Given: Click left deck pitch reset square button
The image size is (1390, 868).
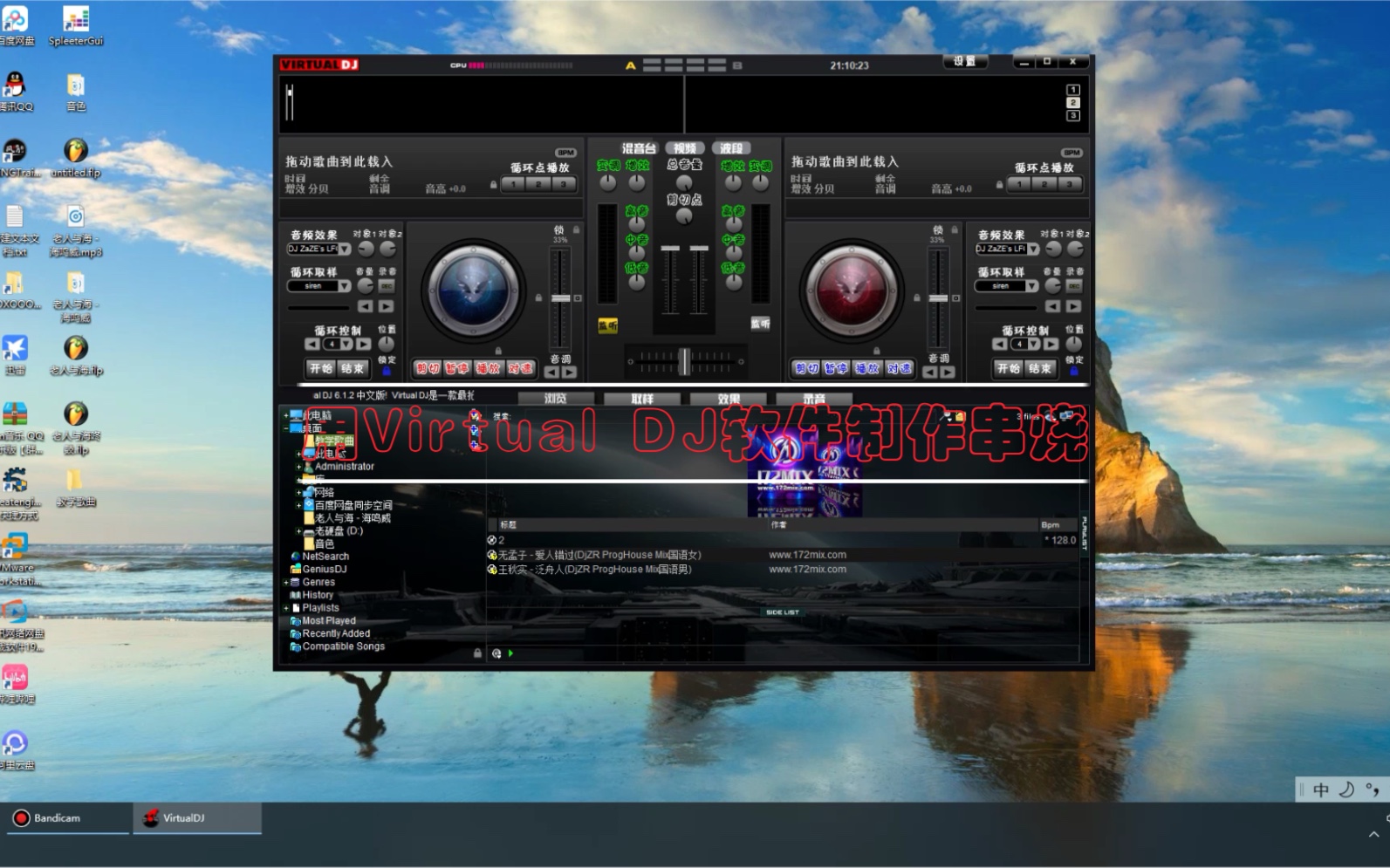Looking at the screenshot, I should (x=577, y=298).
